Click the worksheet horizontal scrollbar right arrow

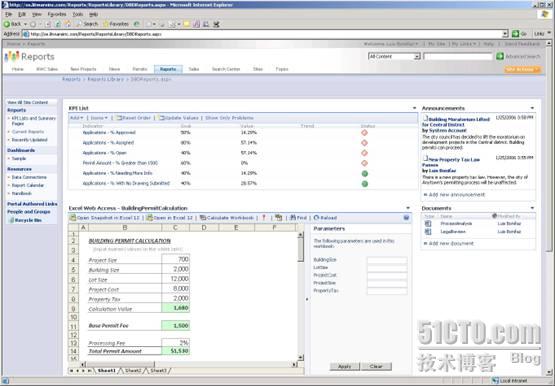click(294, 364)
